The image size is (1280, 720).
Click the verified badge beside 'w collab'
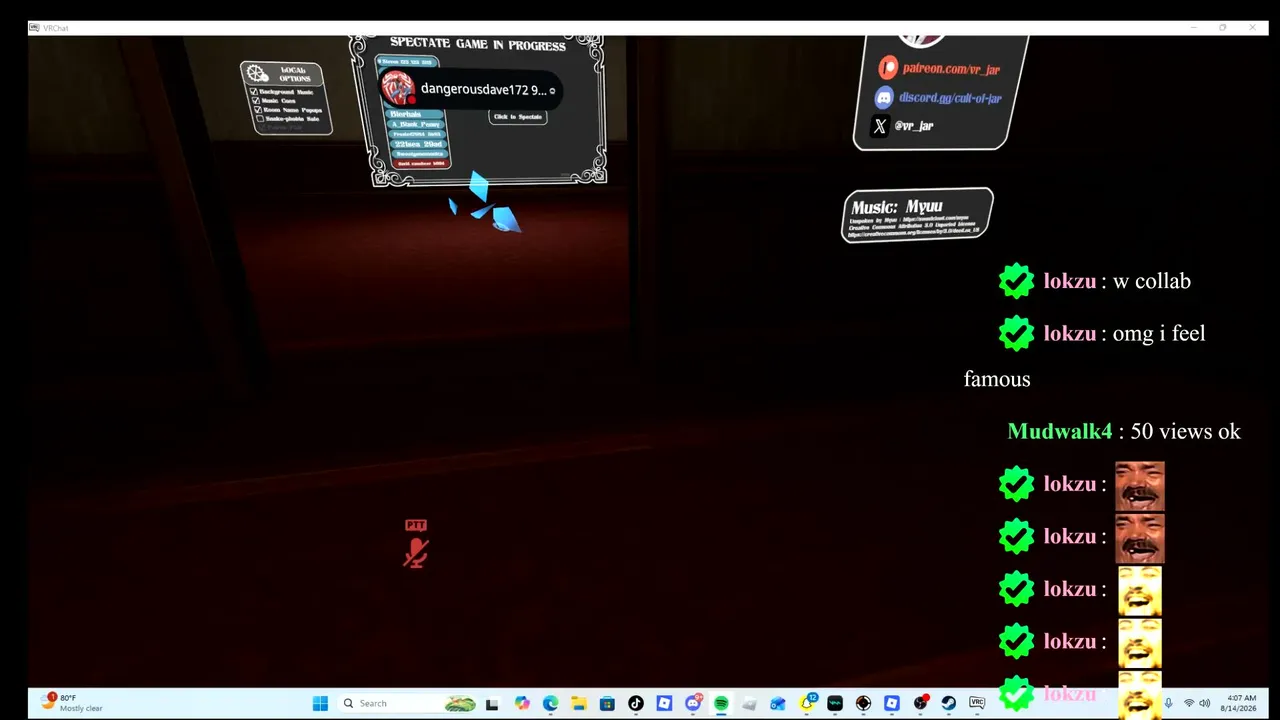(1016, 281)
